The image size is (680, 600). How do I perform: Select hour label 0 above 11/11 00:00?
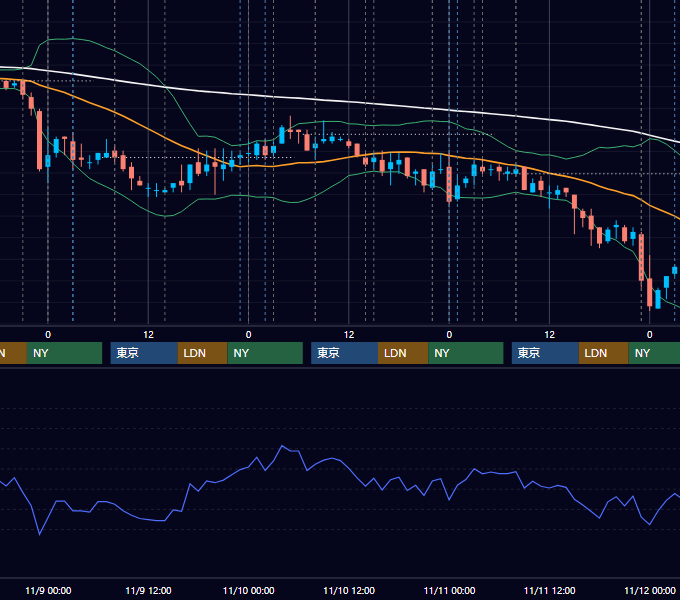[x=449, y=335]
